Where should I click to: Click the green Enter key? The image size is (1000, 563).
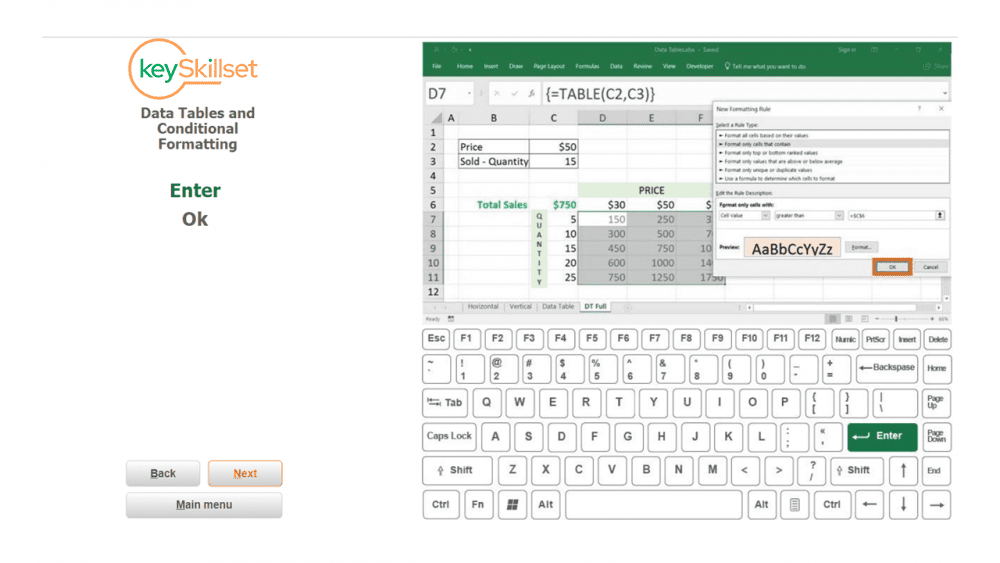(883, 436)
